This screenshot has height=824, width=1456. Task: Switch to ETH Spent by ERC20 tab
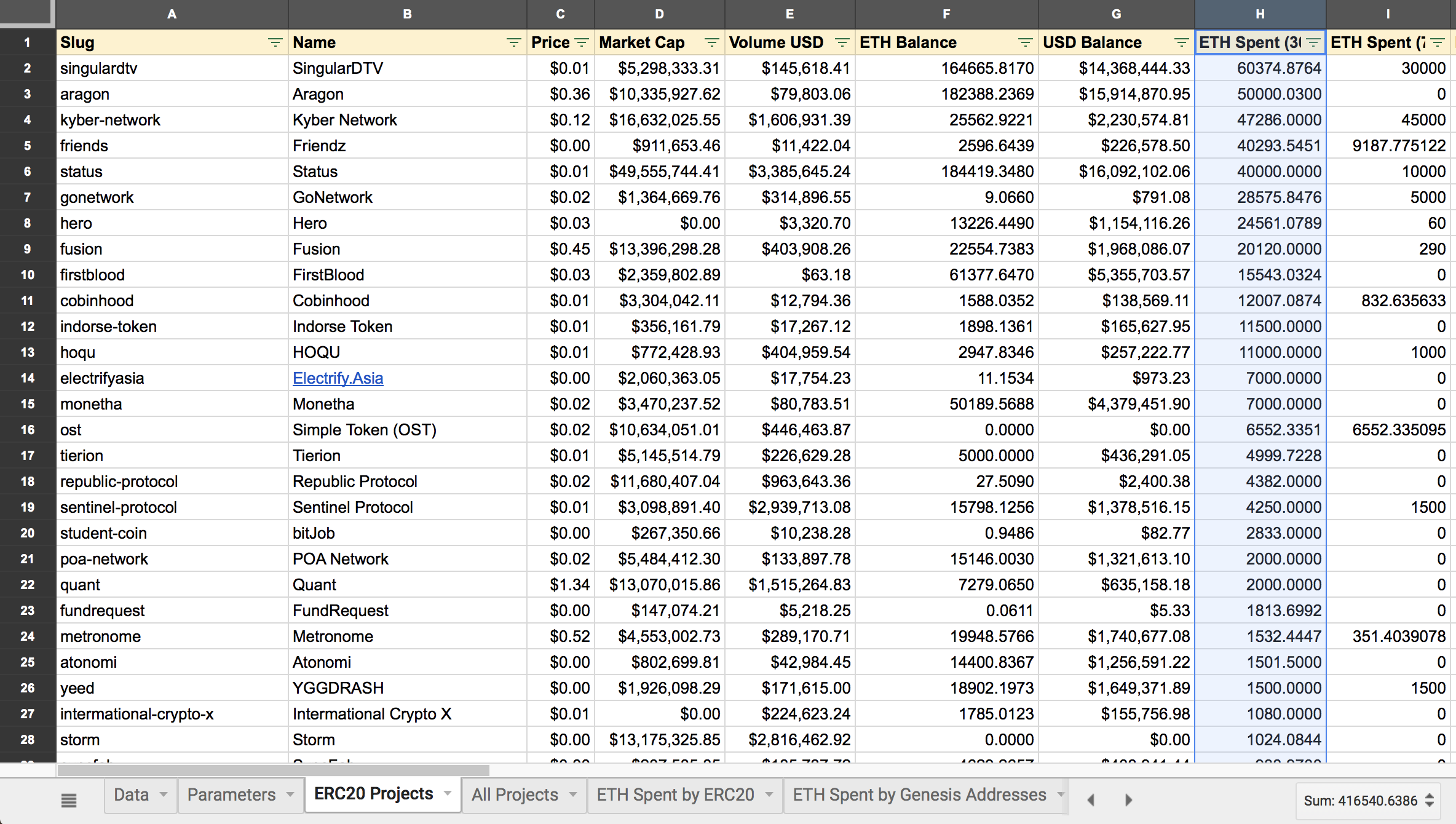click(x=675, y=794)
